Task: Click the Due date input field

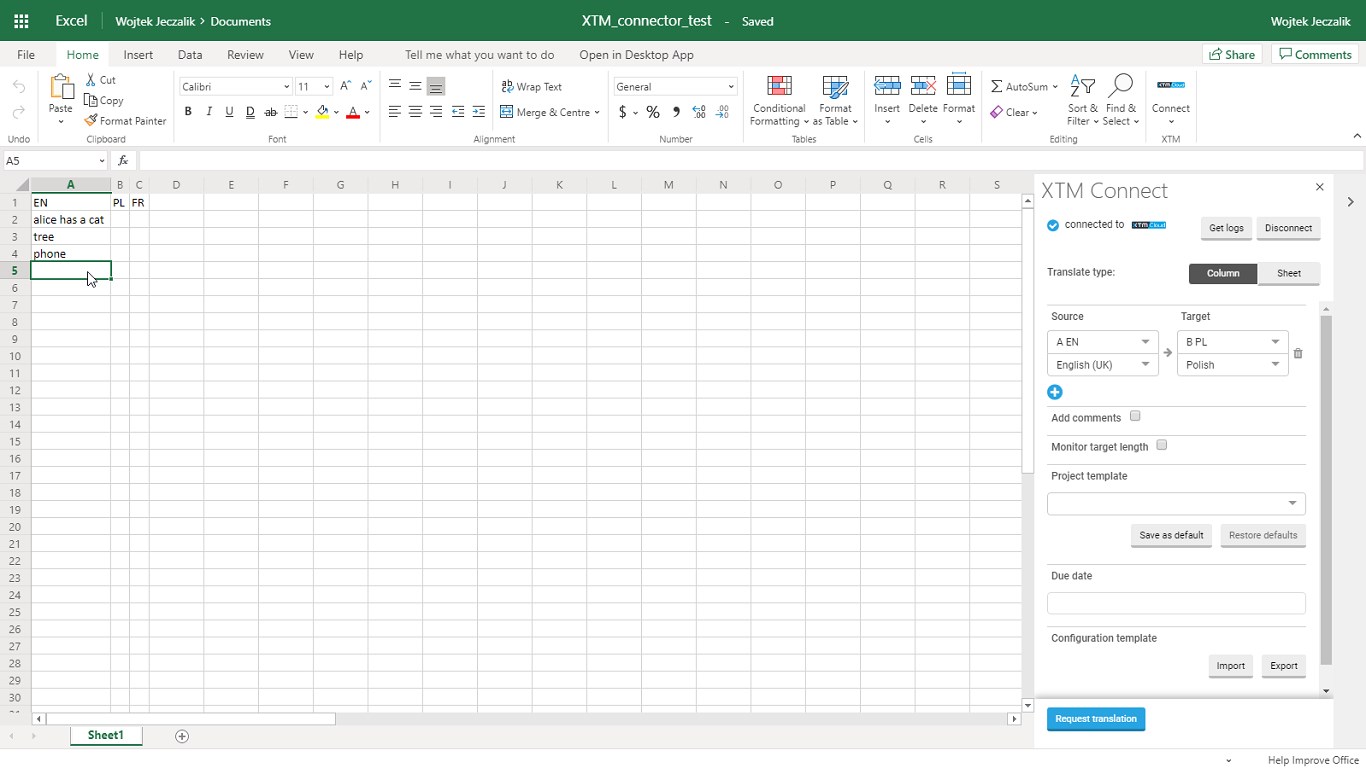Action: pyautogui.click(x=1176, y=603)
